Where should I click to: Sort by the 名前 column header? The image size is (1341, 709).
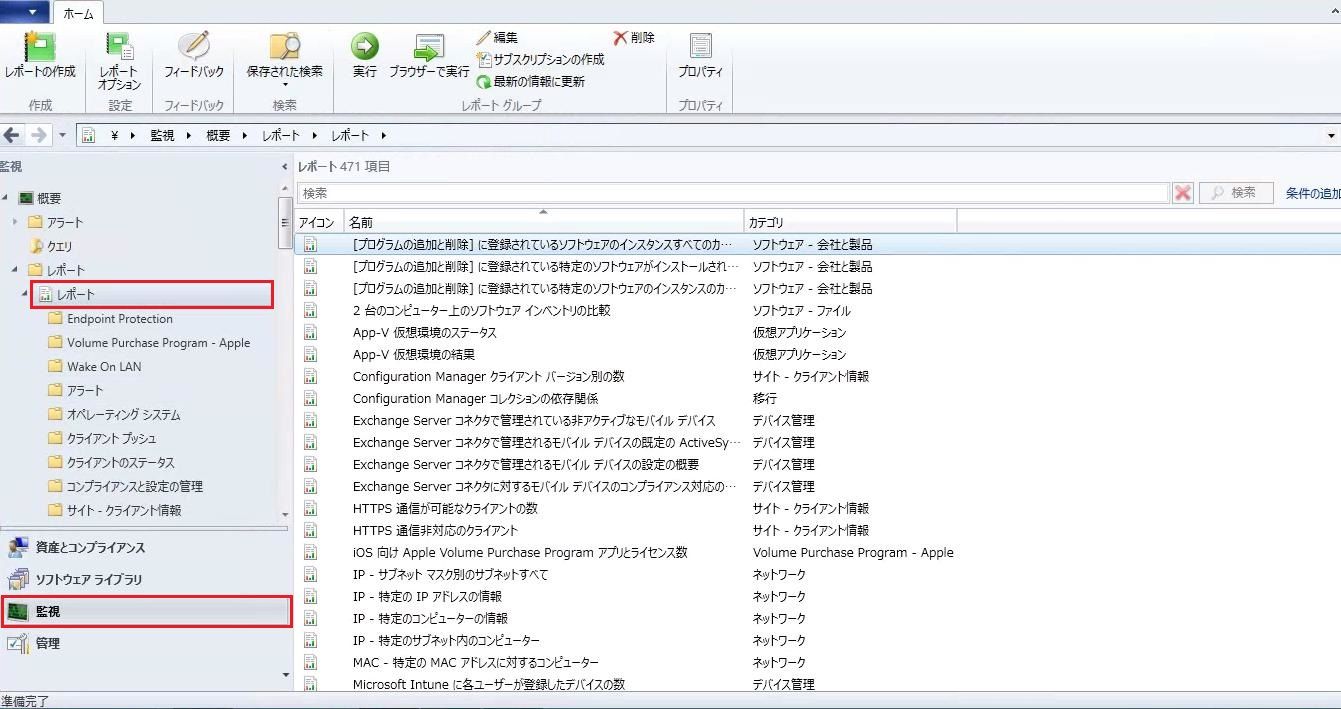pos(544,222)
